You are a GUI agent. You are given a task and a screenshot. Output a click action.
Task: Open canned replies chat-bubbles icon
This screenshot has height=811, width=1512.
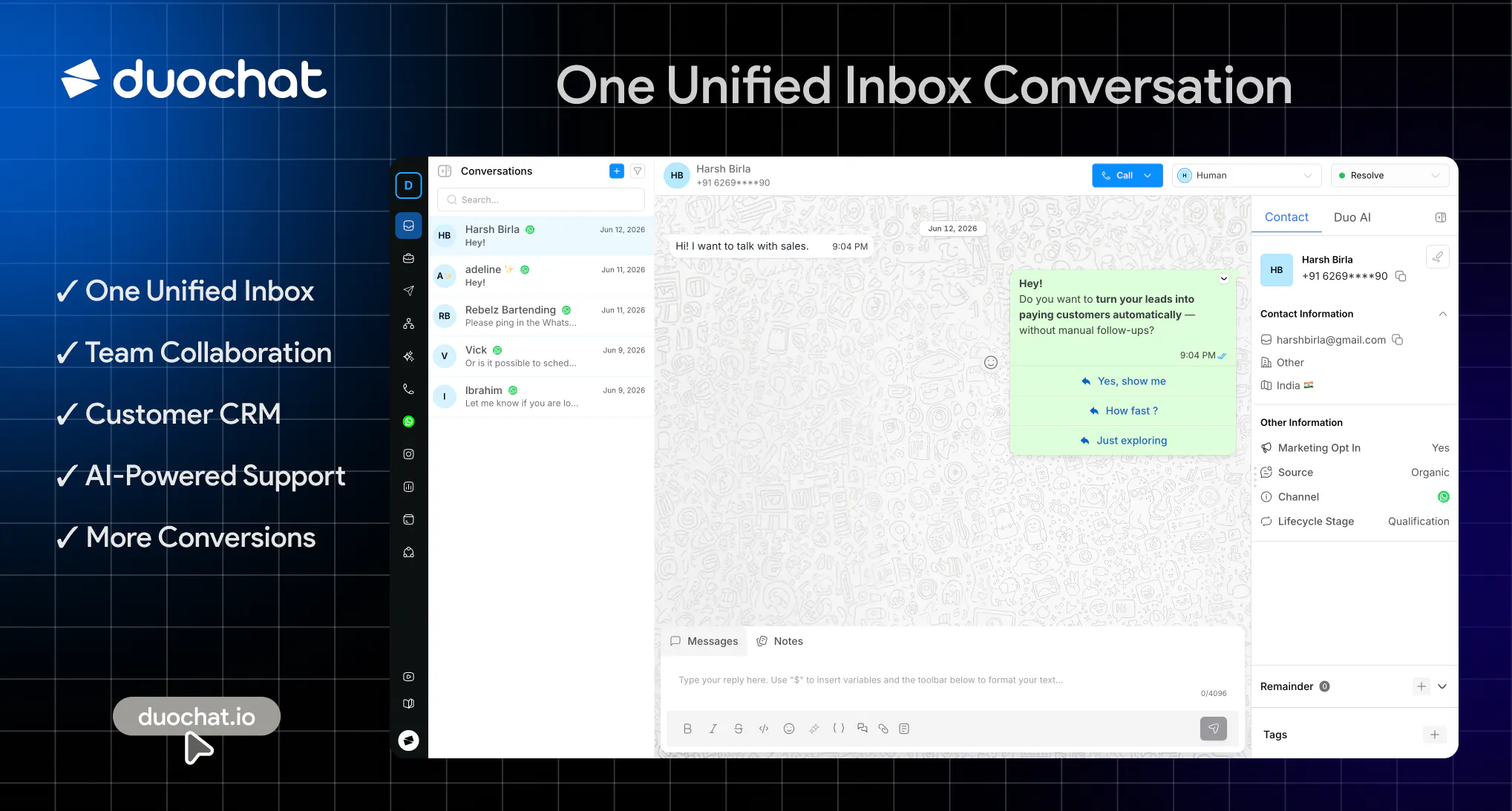[862, 729]
